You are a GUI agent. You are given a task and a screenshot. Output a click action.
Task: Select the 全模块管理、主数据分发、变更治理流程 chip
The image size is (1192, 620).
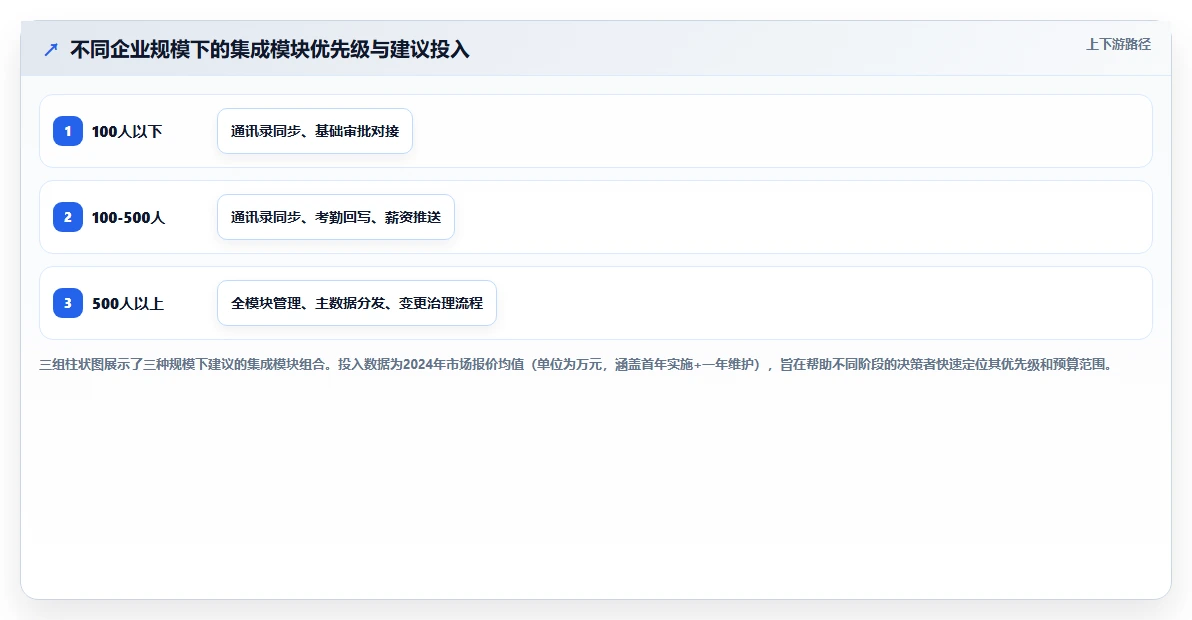coord(357,302)
